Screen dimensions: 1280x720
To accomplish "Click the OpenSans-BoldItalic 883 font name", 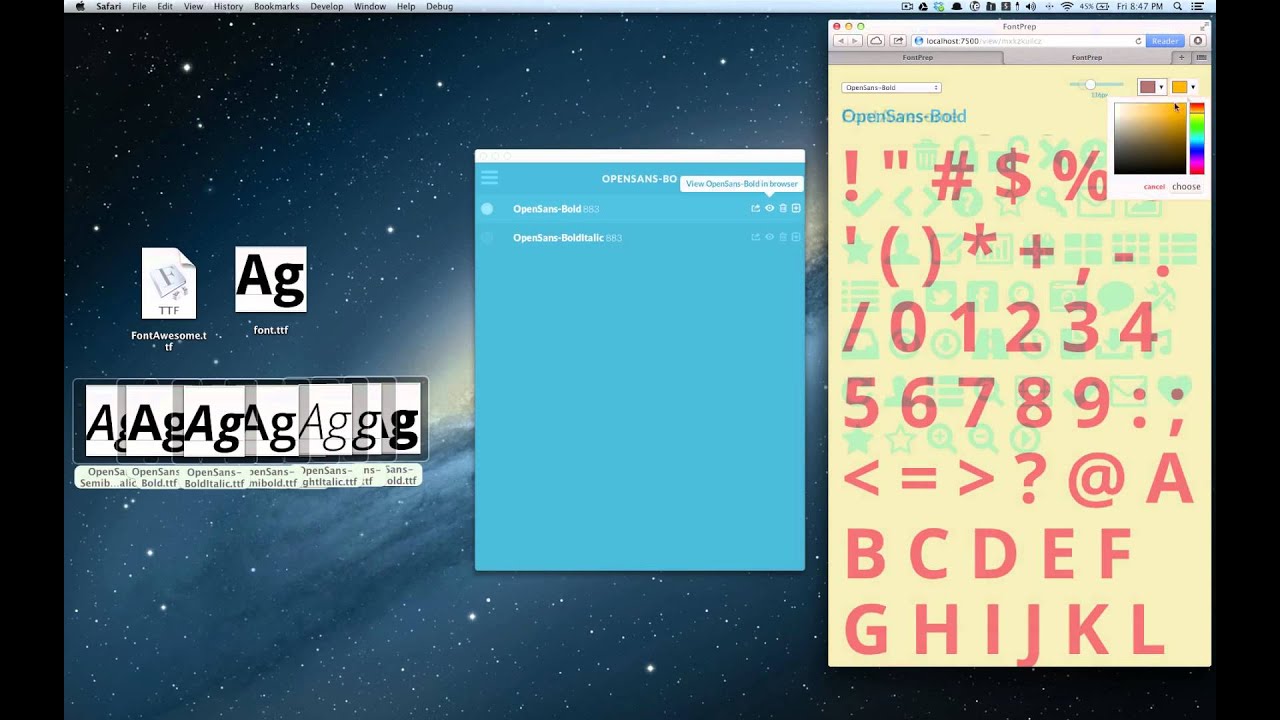I will [567, 238].
